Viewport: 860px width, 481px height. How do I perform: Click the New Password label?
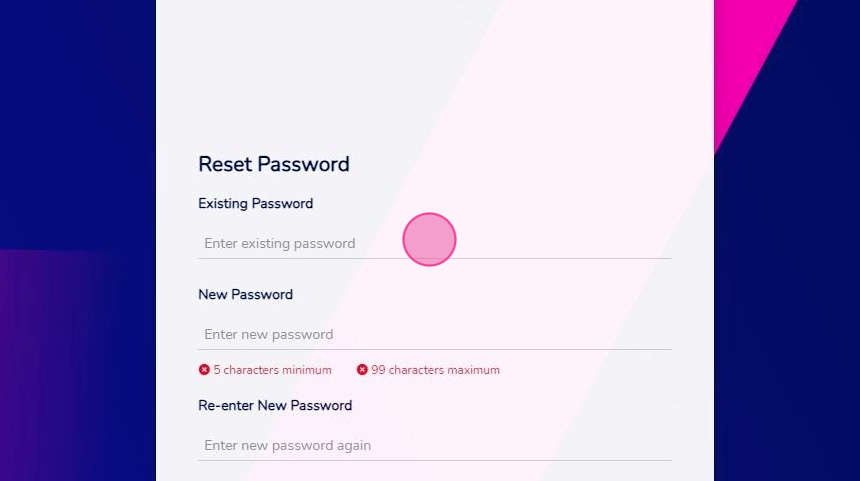245,295
